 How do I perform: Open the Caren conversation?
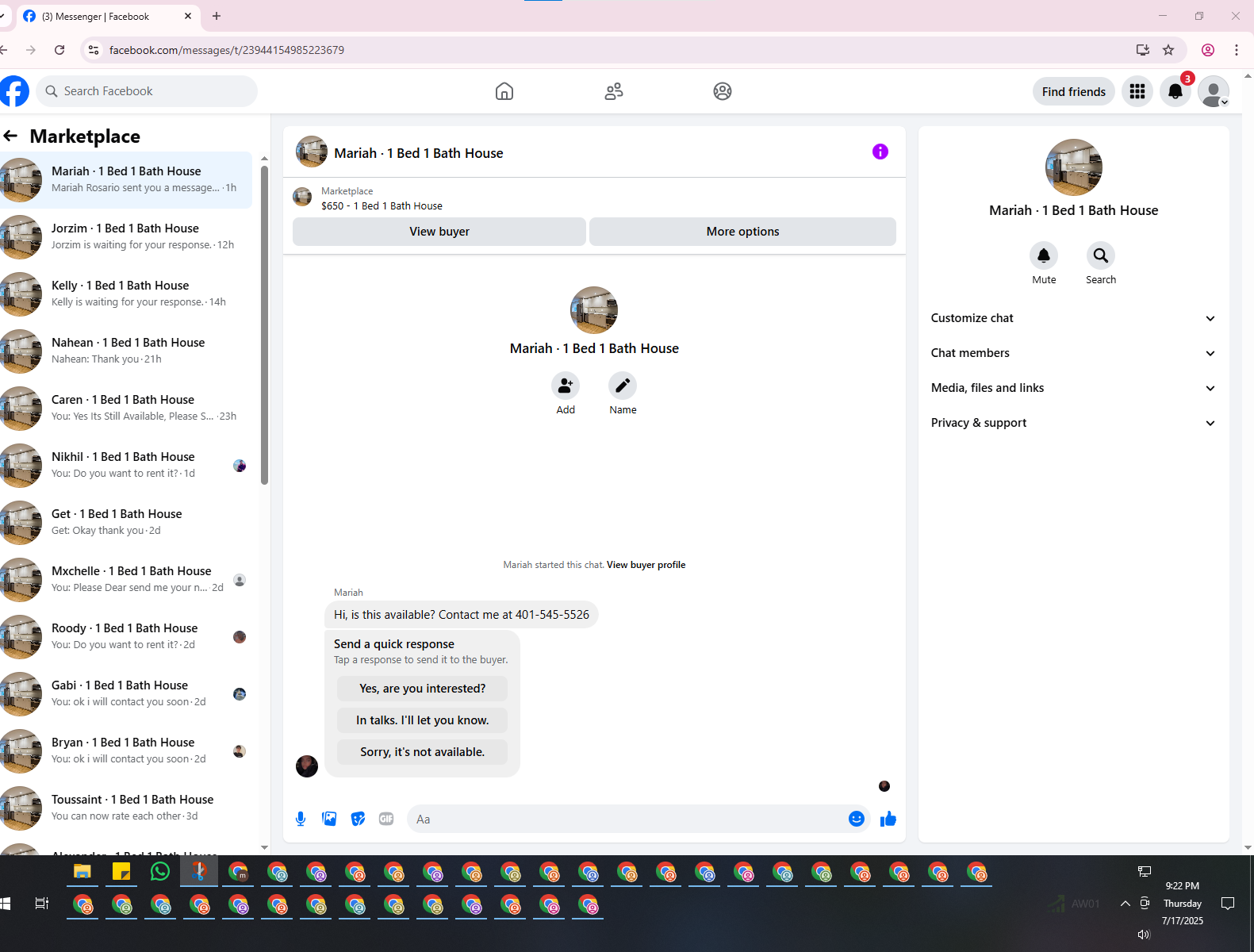pos(126,409)
